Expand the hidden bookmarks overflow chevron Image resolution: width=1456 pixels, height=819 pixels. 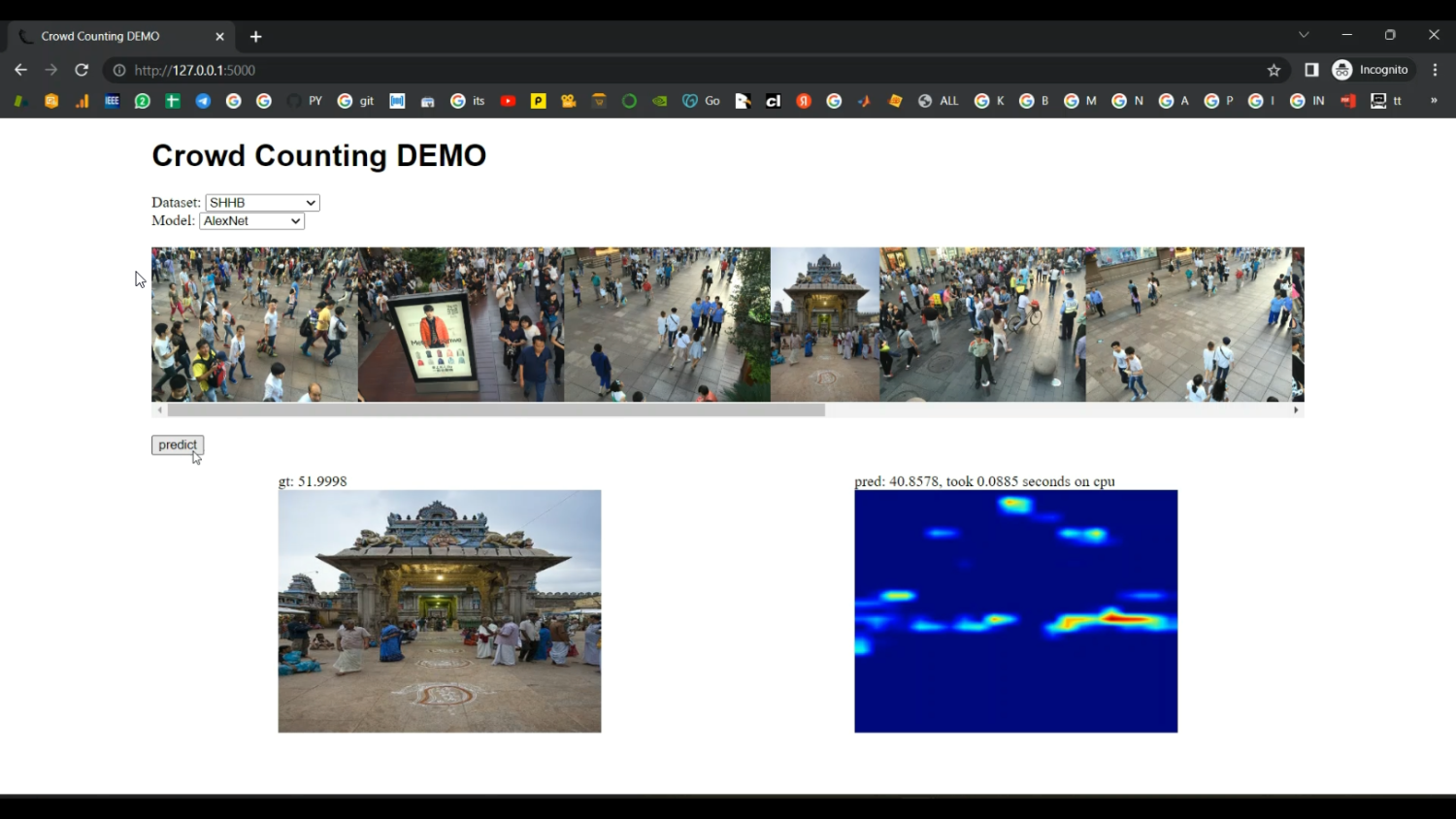[1434, 101]
